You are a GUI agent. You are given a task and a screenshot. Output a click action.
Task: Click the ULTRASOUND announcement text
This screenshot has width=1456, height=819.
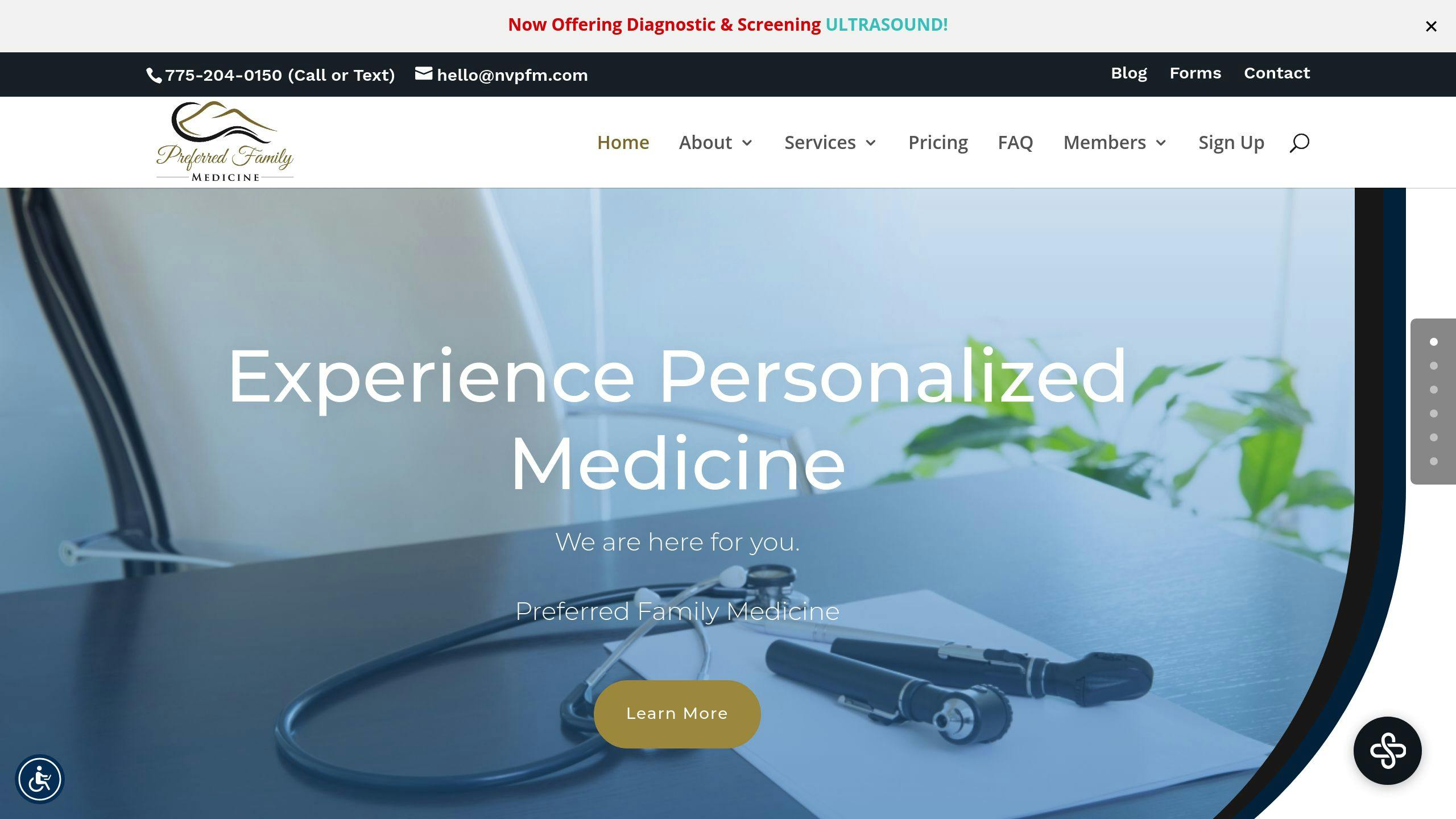click(887, 24)
